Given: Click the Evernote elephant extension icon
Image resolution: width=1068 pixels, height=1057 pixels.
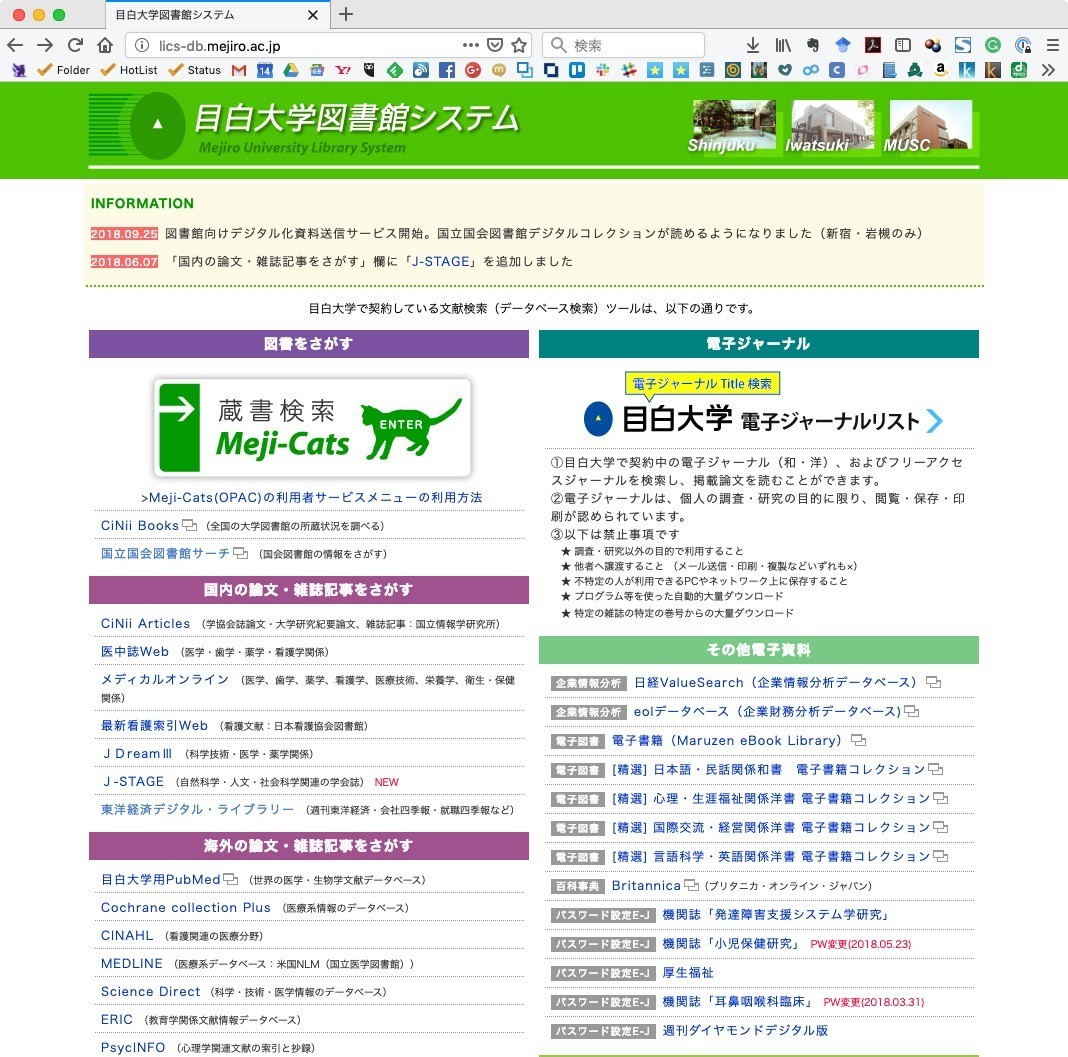Looking at the screenshot, I should tap(813, 46).
